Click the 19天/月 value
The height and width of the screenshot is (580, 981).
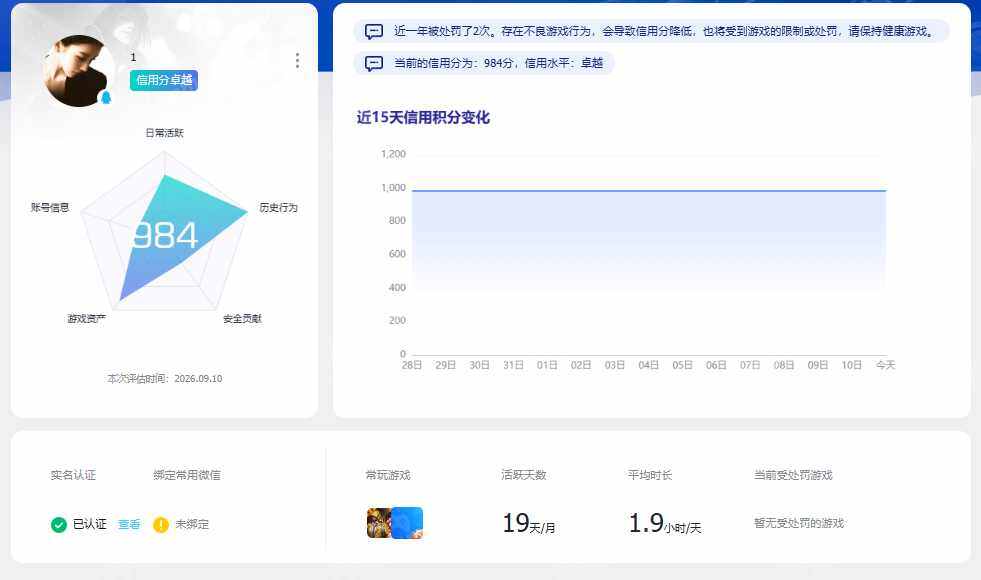pyautogui.click(x=529, y=523)
